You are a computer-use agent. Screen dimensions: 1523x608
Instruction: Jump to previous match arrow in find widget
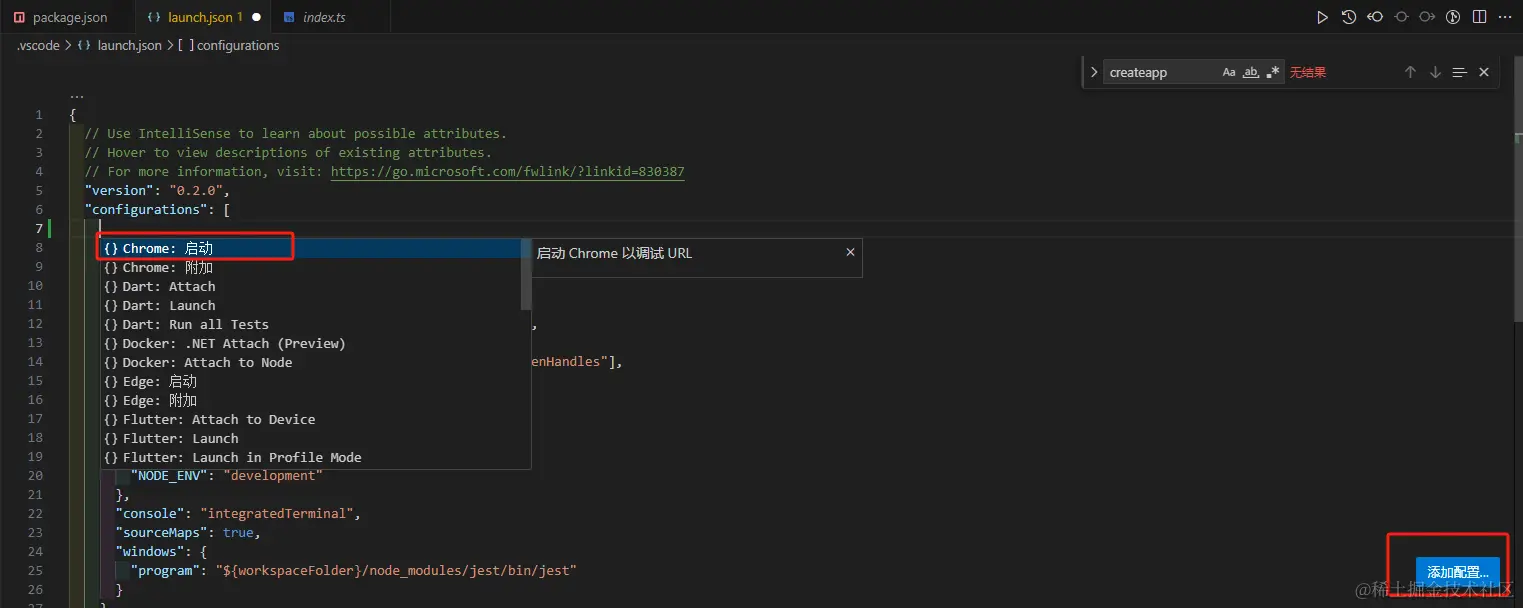tap(1410, 72)
